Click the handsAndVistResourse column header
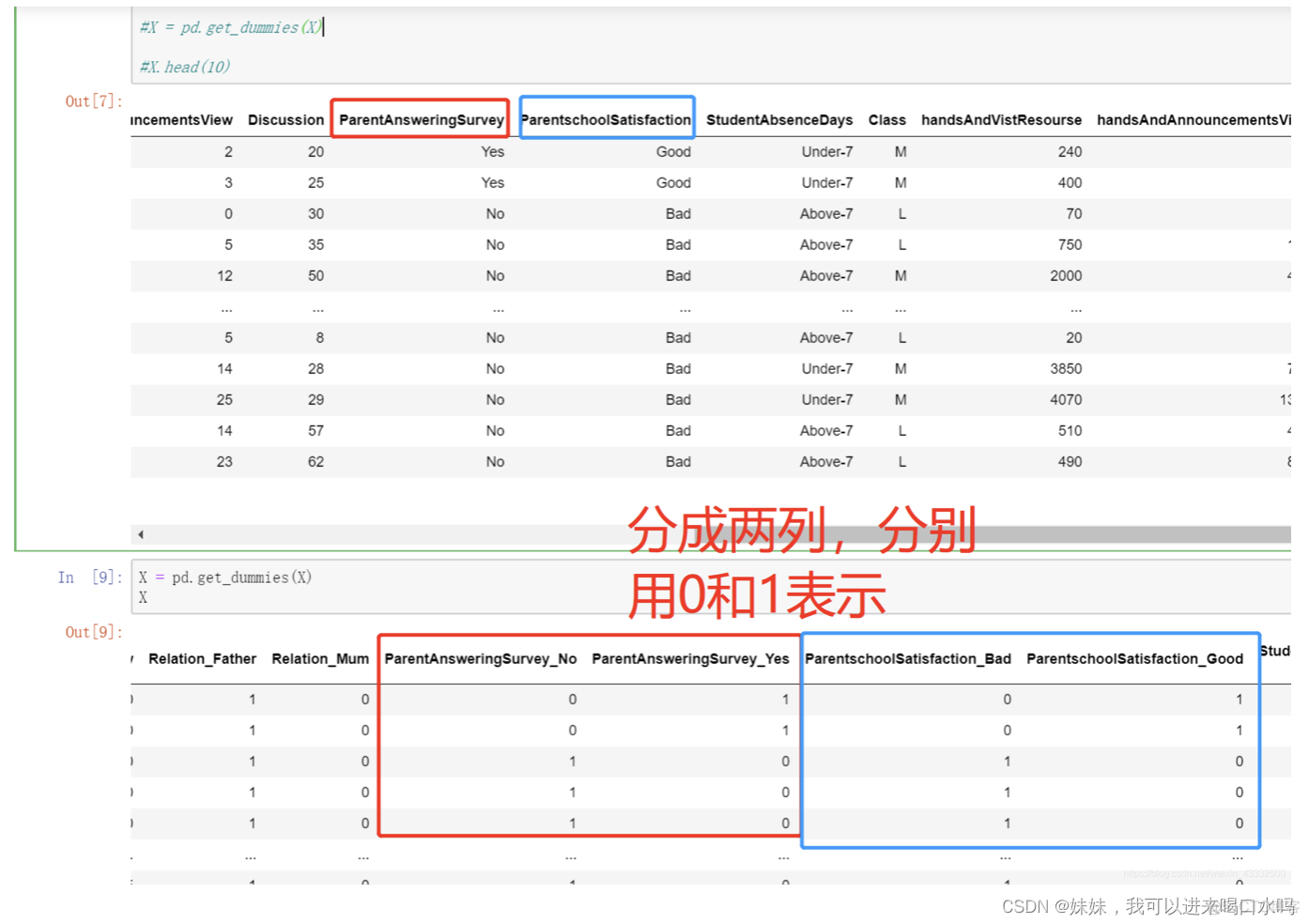The image size is (1309, 924). click(x=1001, y=120)
